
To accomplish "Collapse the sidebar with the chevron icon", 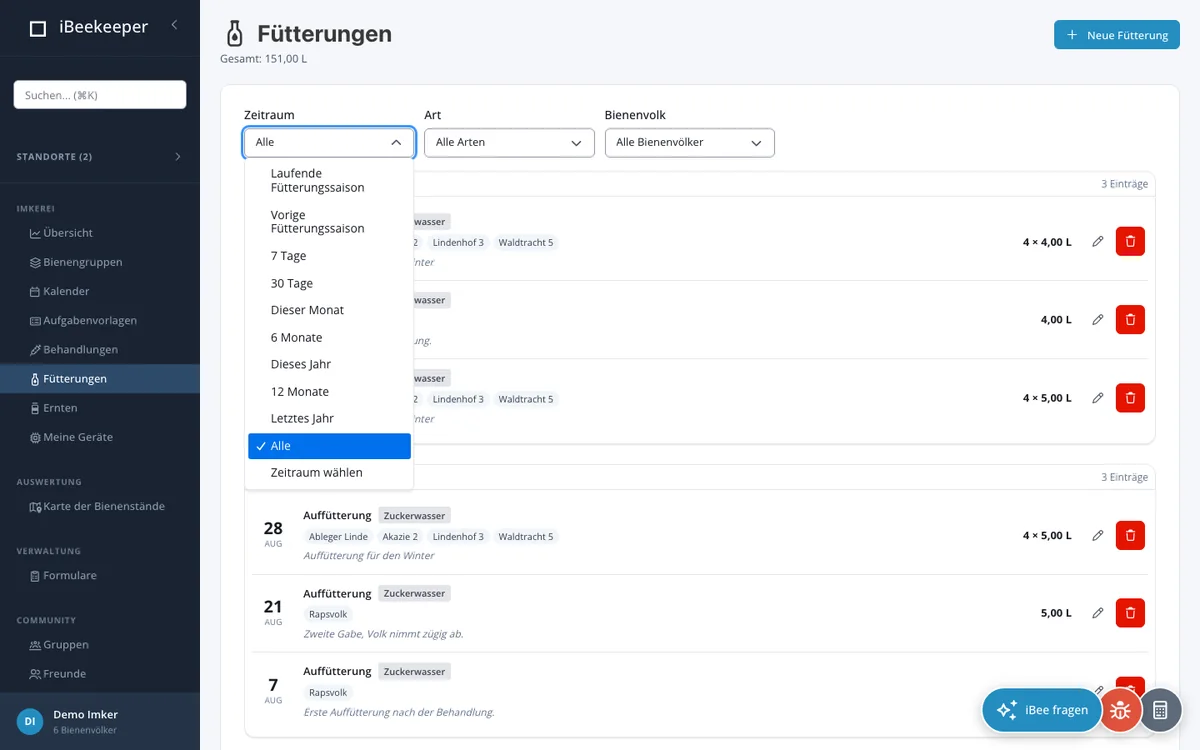I will [x=174, y=25].
